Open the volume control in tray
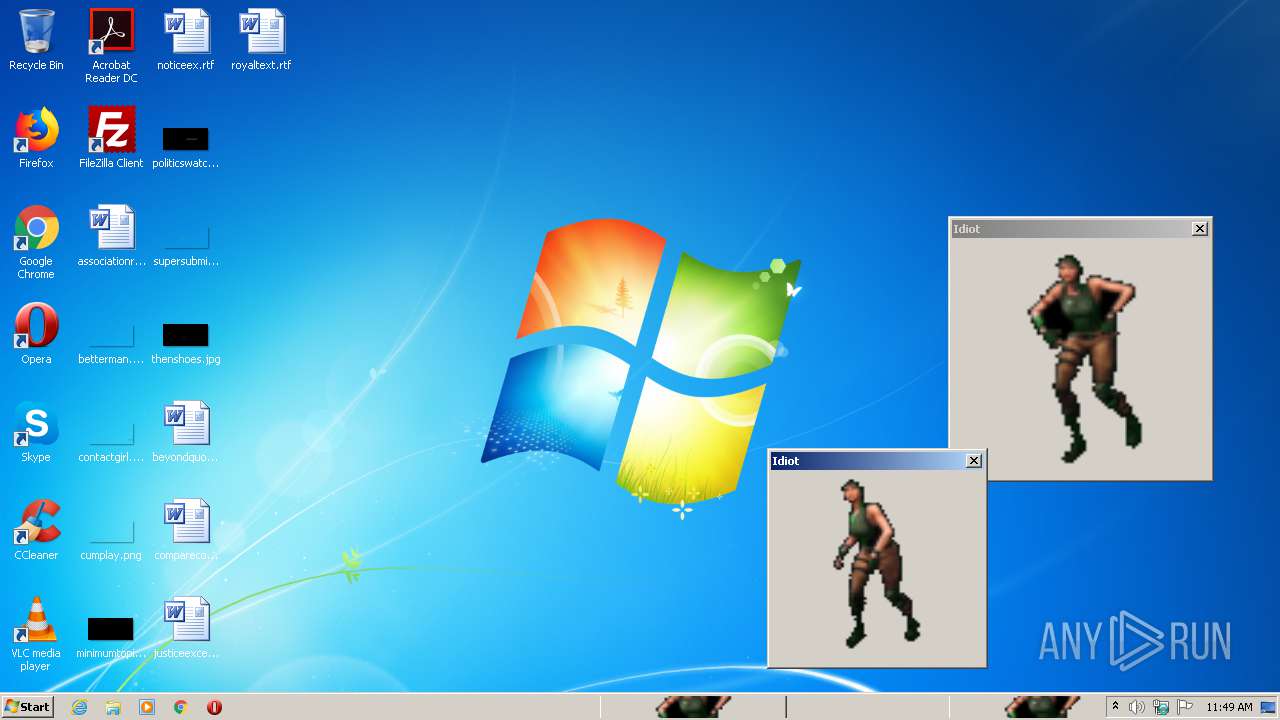The image size is (1280, 720). (1137, 707)
